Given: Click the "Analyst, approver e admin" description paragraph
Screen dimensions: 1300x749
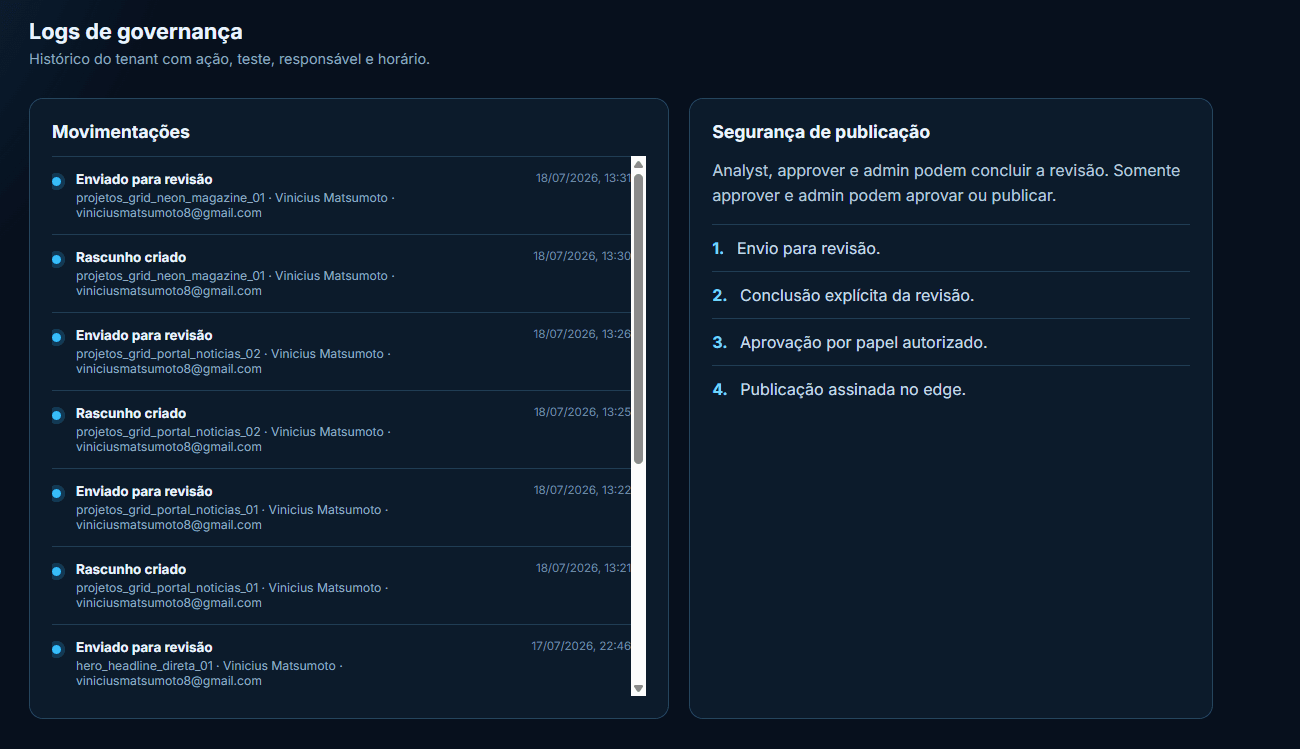Looking at the screenshot, I should coord(946,183).
